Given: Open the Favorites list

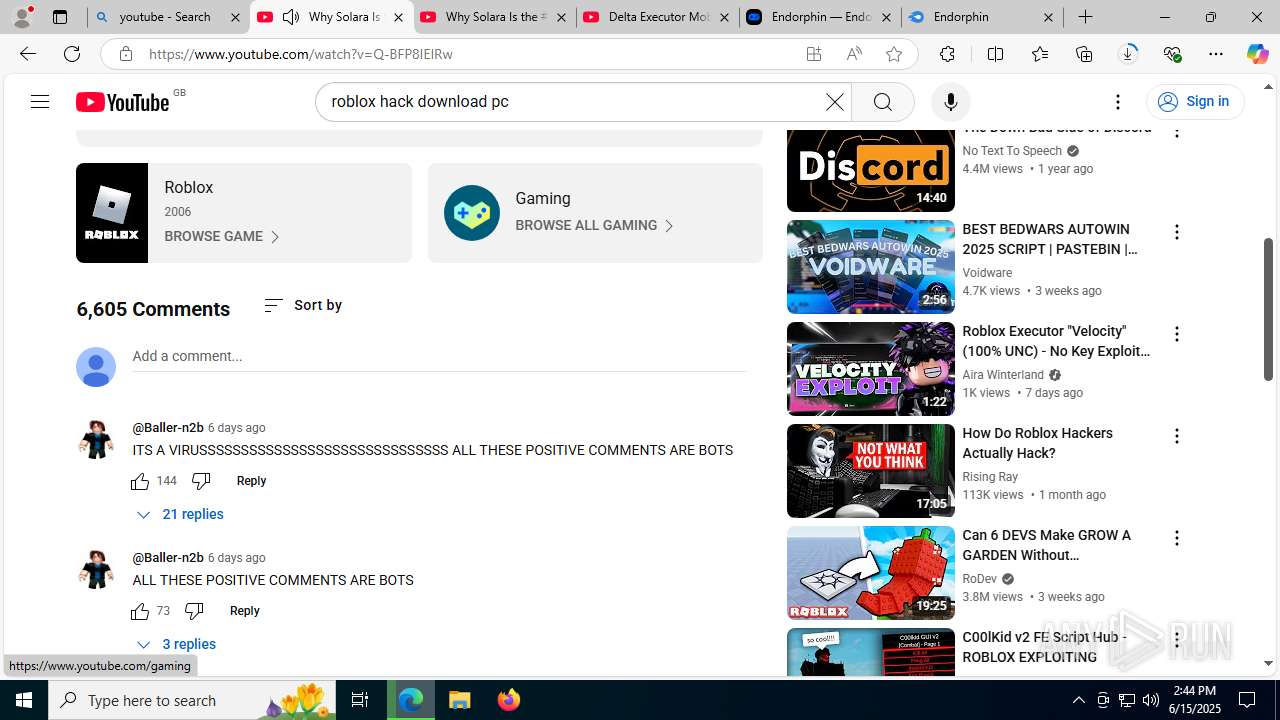Looking at the screenshot, I should (x=1040, y=54).
